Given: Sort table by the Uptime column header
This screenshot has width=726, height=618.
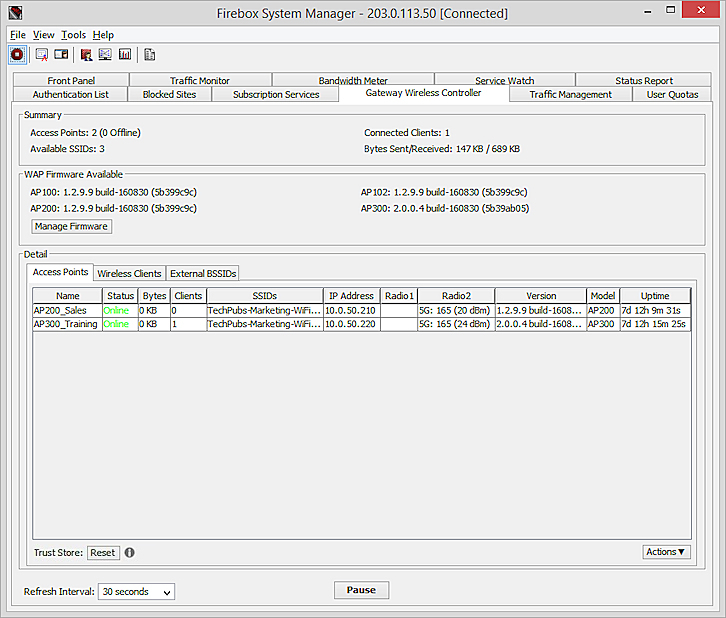Looking at the screenshot, I should (x=655, y=296).
